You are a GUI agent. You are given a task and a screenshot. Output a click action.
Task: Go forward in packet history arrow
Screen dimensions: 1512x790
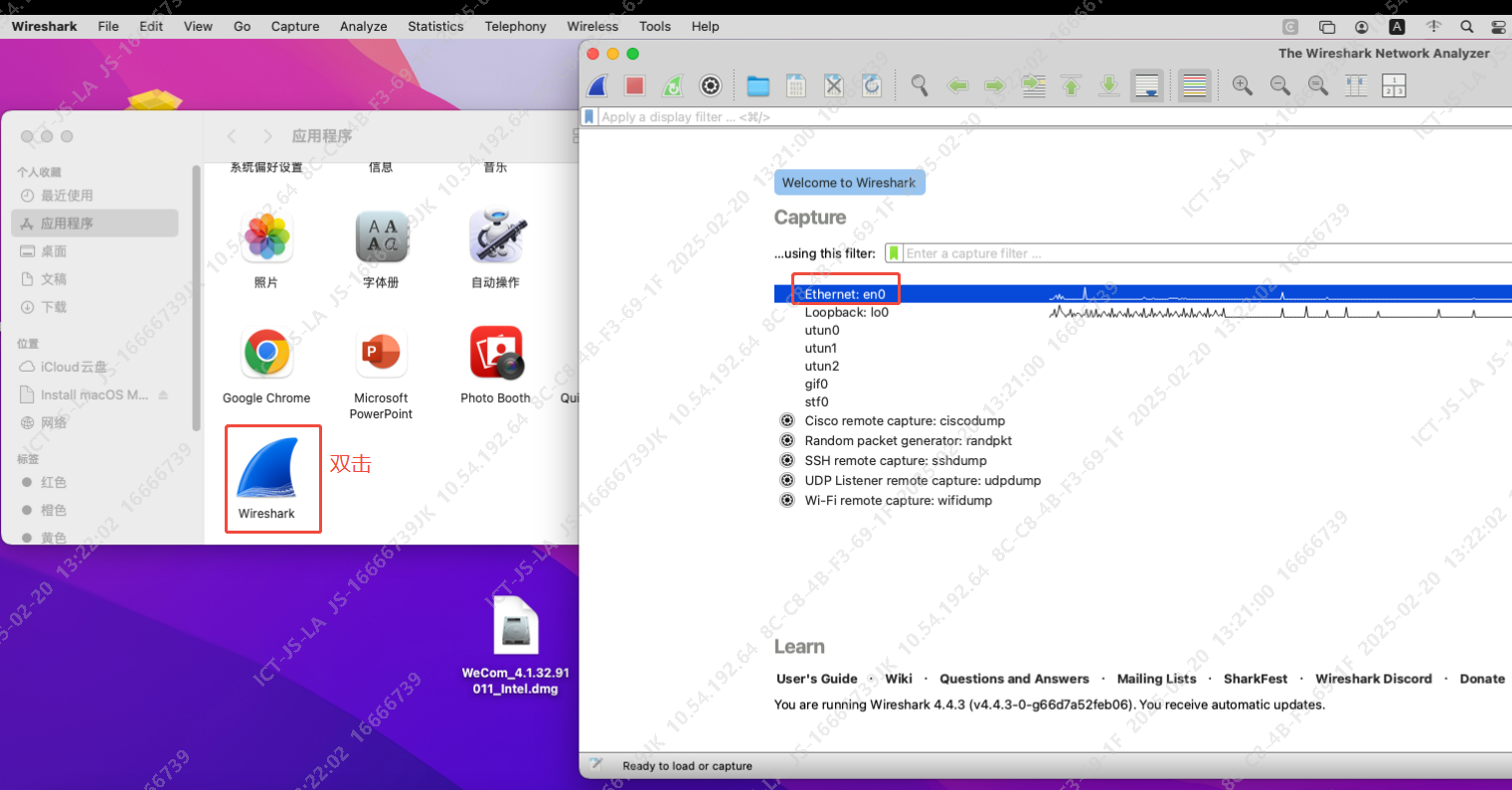point(995,86)
